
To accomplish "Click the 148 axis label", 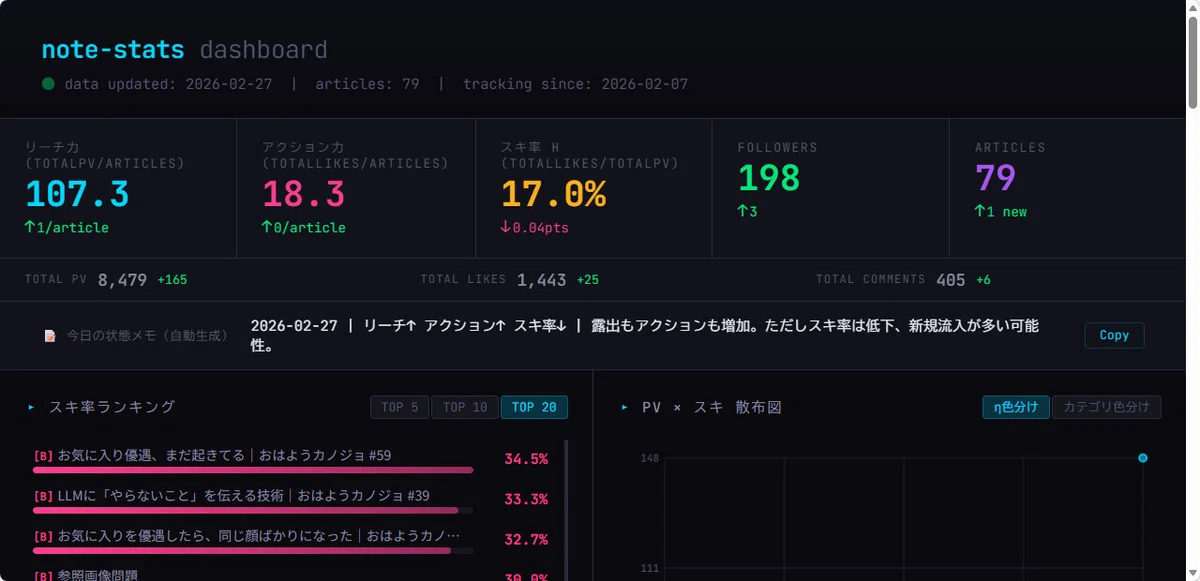I will point(650,458).
